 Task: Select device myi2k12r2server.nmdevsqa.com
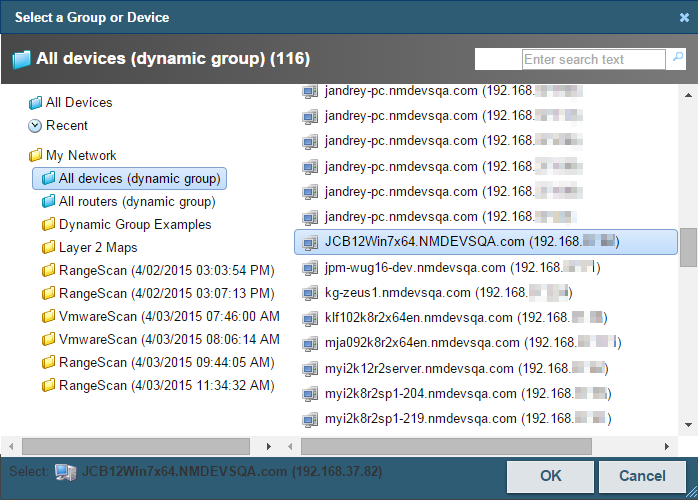tap(467, 369)
